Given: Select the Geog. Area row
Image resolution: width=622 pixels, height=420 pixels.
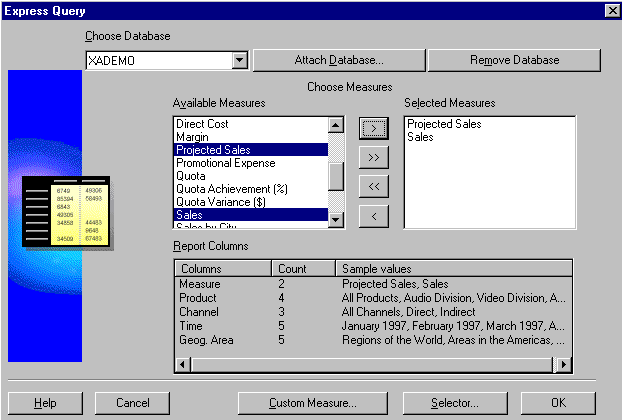Looking at the screenshot, I should point(373,340).
